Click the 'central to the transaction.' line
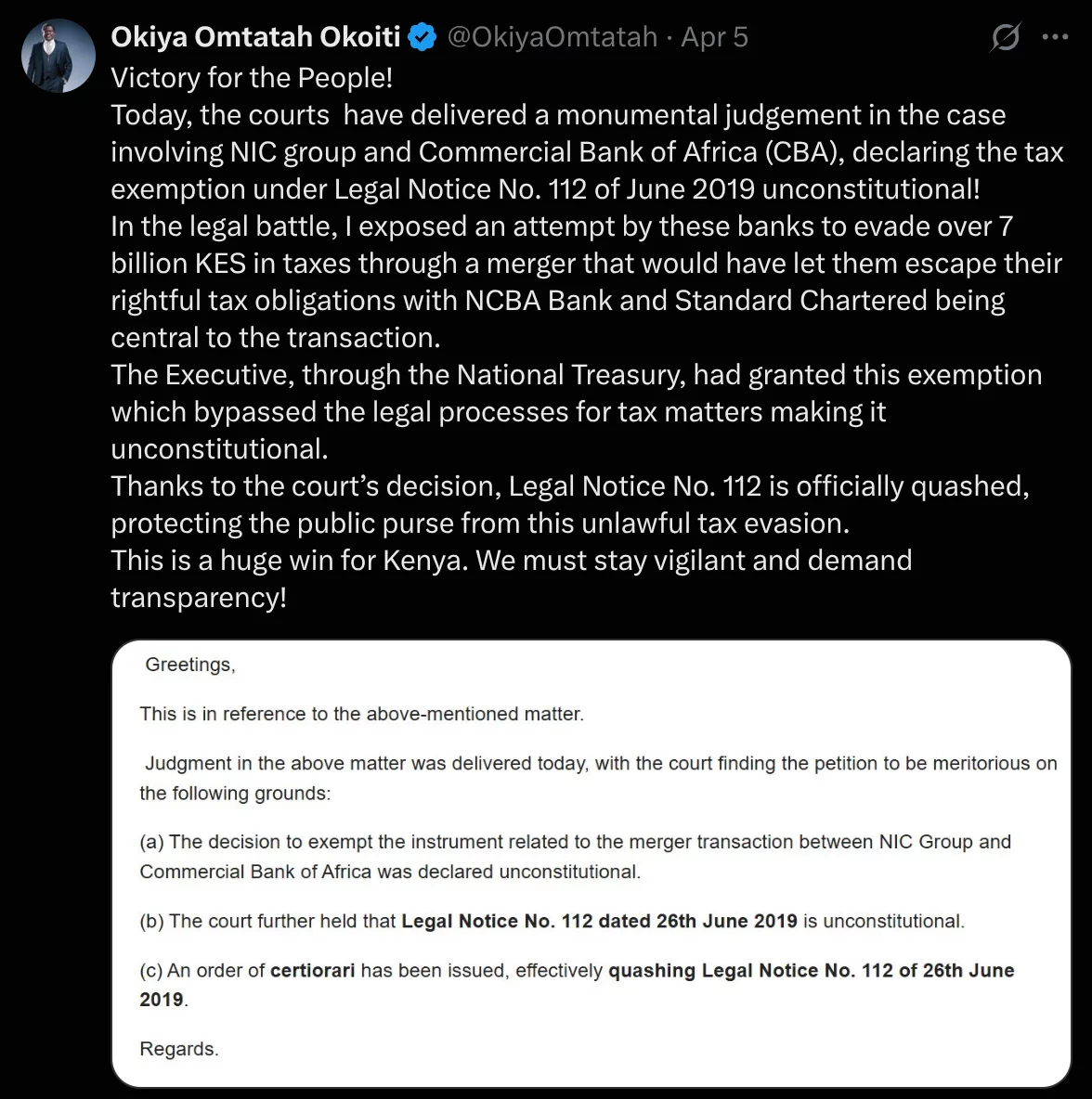The image size is (1092, 1099). point(276,338)
